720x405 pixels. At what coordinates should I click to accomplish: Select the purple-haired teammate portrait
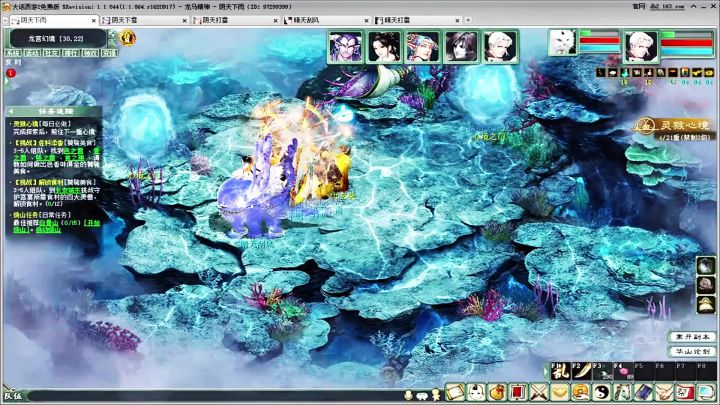pyautogui.click(x=345, y=46)
